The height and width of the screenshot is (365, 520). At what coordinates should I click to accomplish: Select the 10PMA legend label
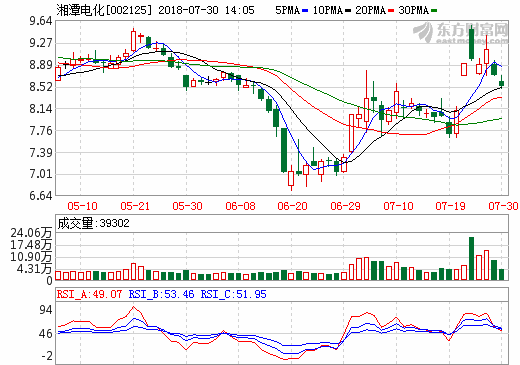pyautogui.click(x=328, y=10)
